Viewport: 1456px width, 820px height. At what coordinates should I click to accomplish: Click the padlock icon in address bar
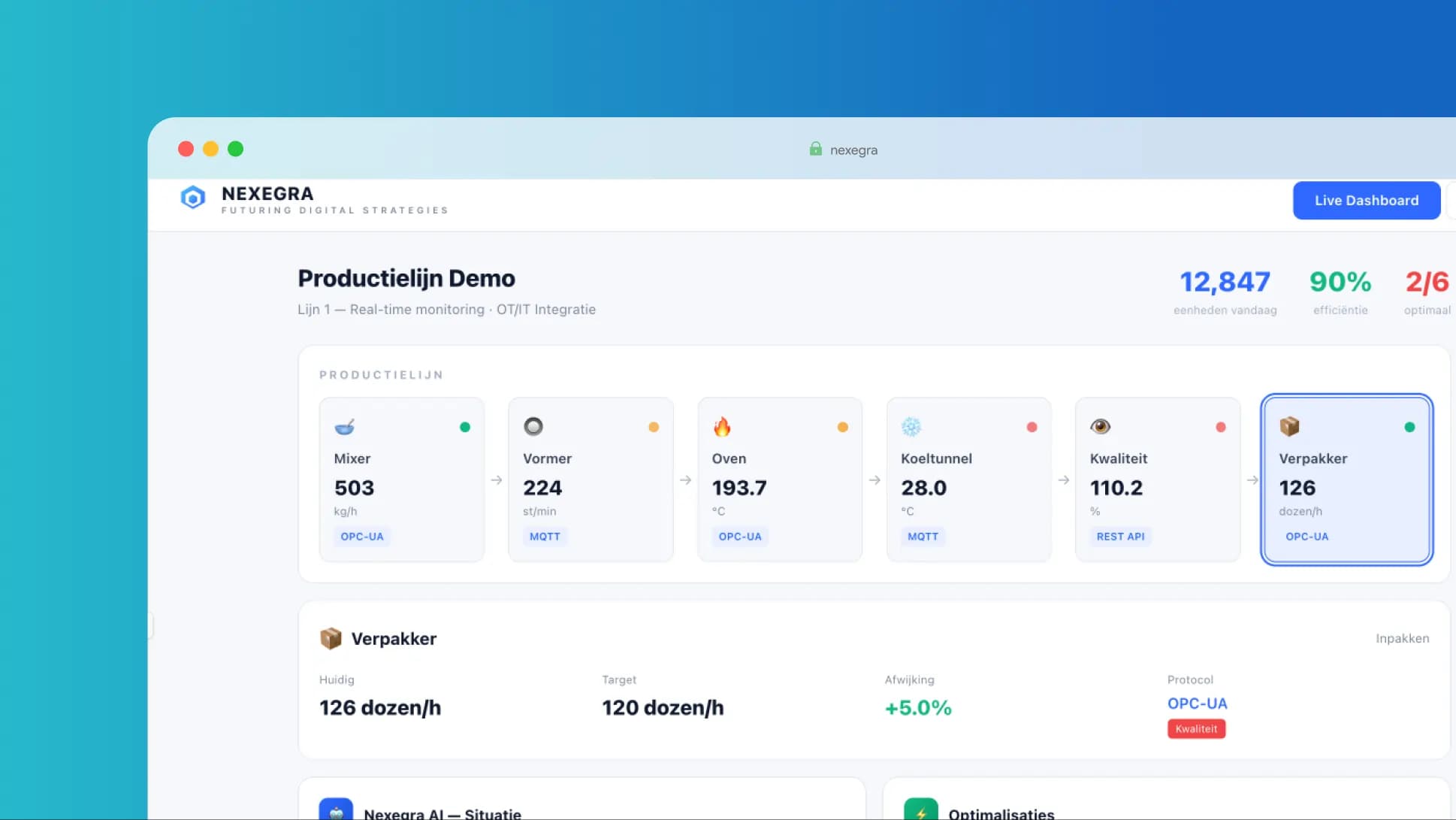(815, 149)
